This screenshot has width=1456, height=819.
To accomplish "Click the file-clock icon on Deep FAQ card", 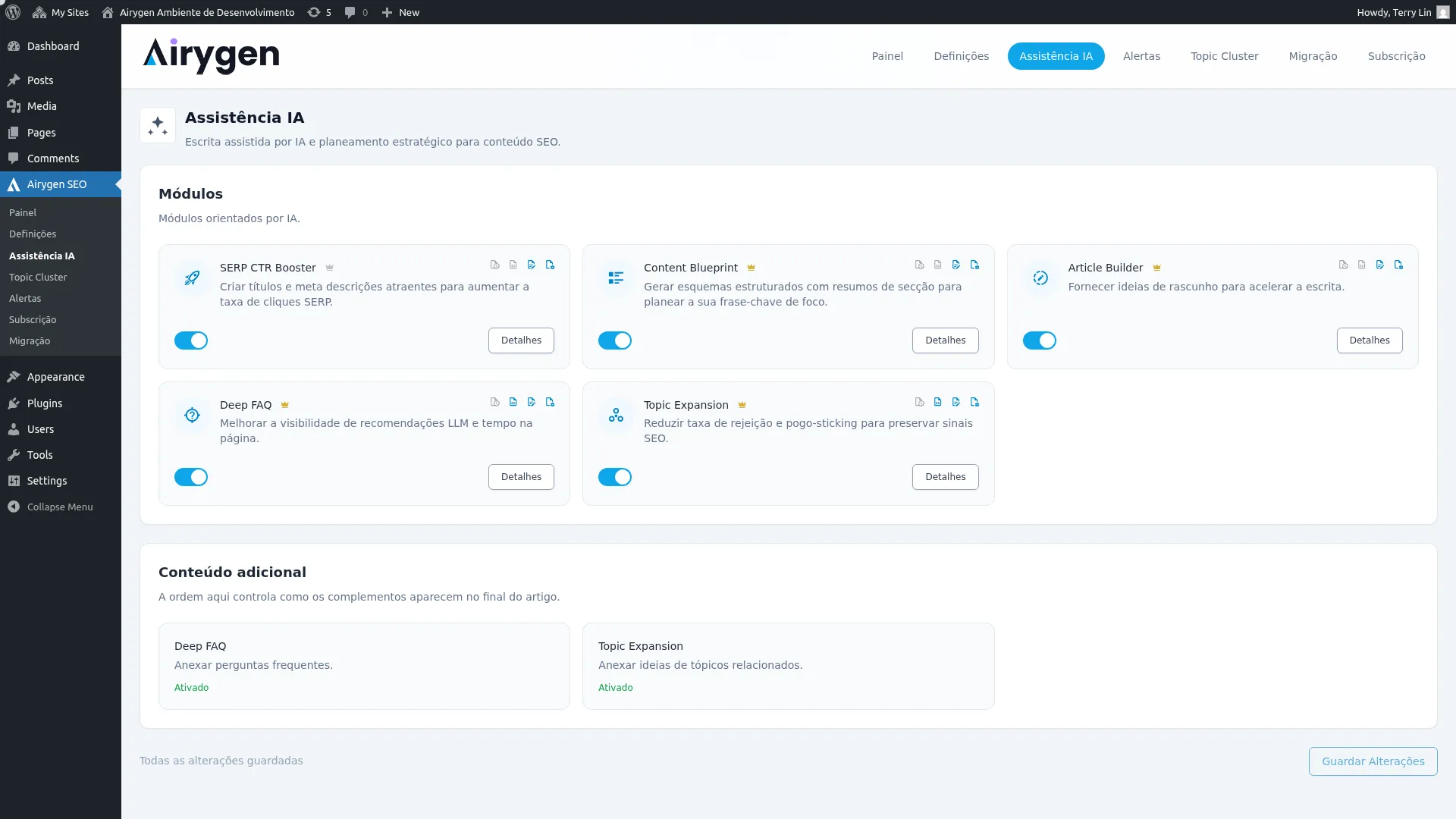I will pos(495,402).
